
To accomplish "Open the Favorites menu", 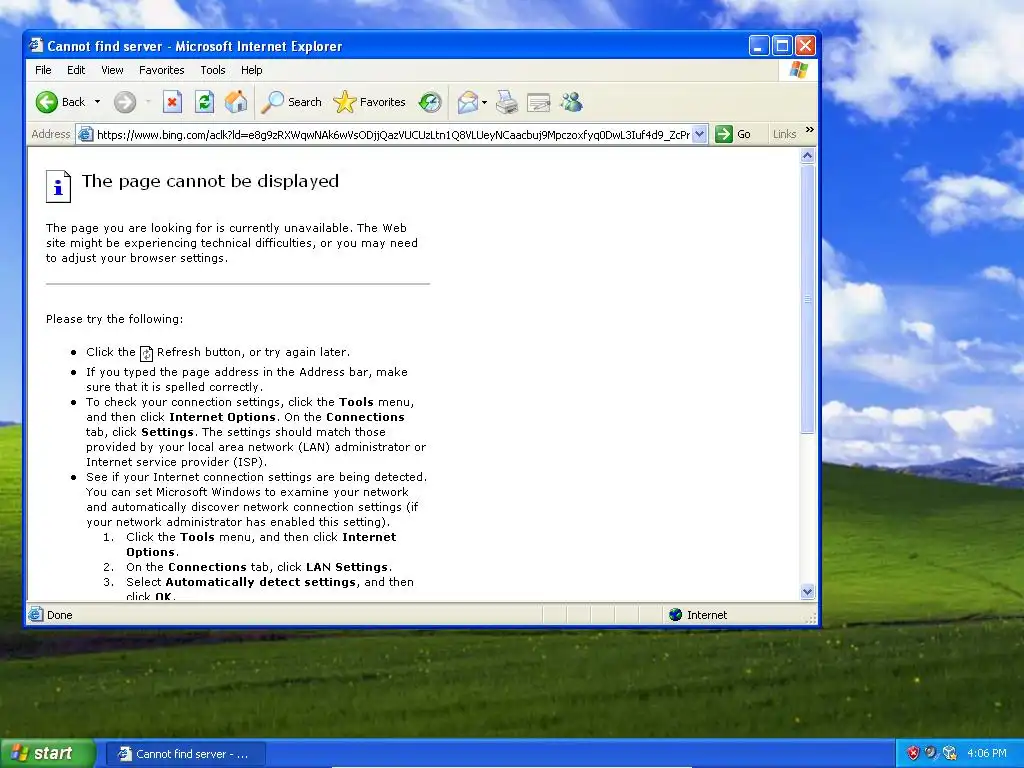I will [x=161, y=70].
